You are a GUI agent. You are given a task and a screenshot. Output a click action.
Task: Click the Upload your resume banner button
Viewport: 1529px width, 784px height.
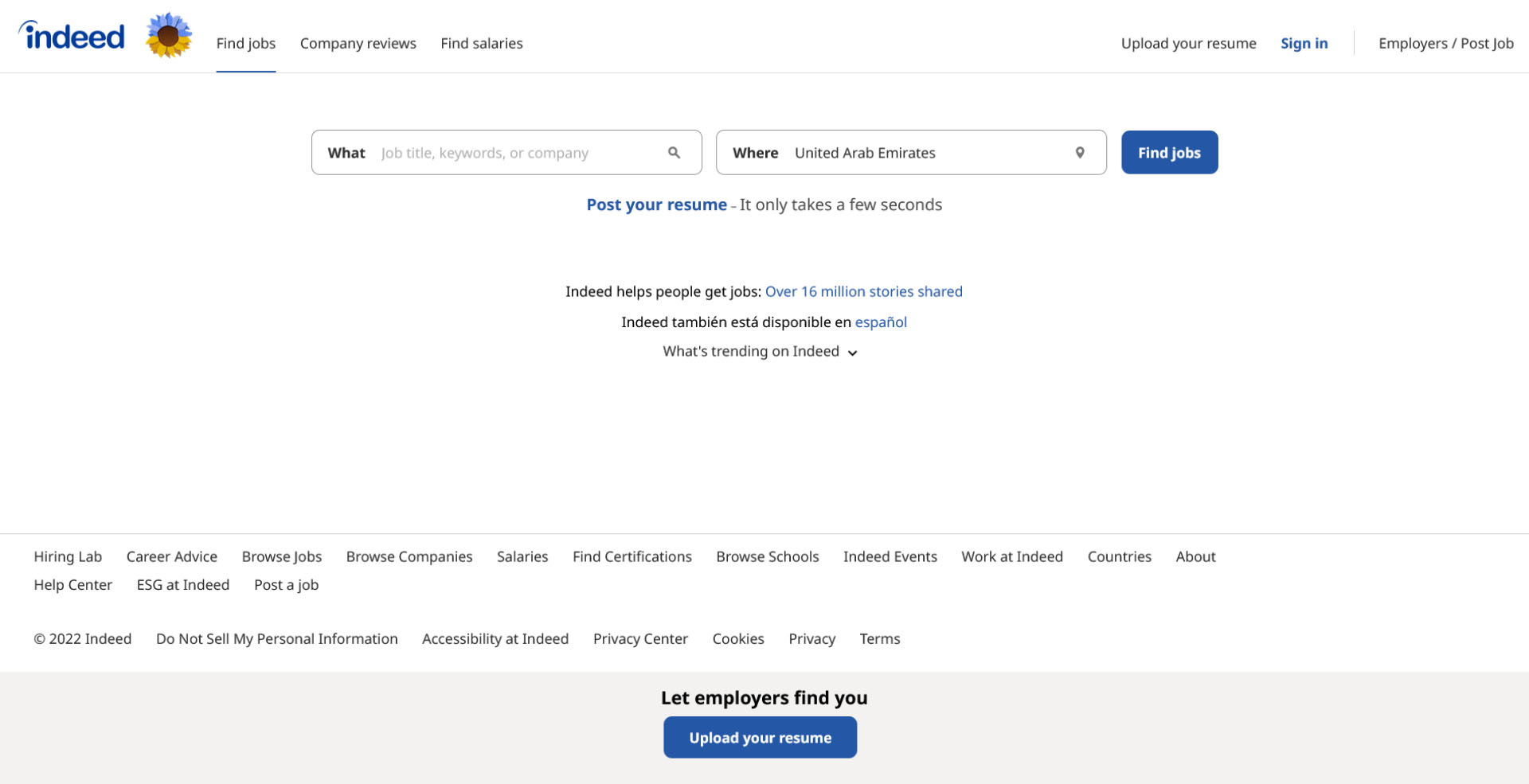(x=761, y=737)
